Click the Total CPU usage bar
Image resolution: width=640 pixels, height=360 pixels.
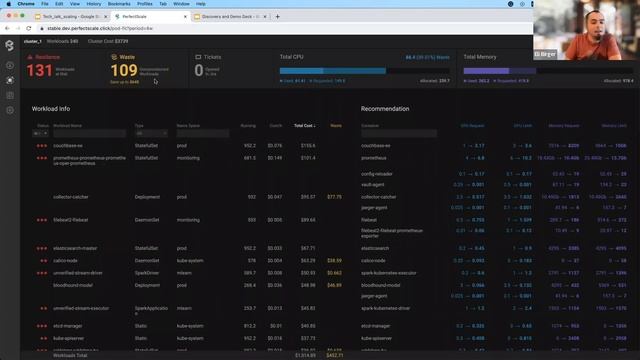tap(364, 71)
